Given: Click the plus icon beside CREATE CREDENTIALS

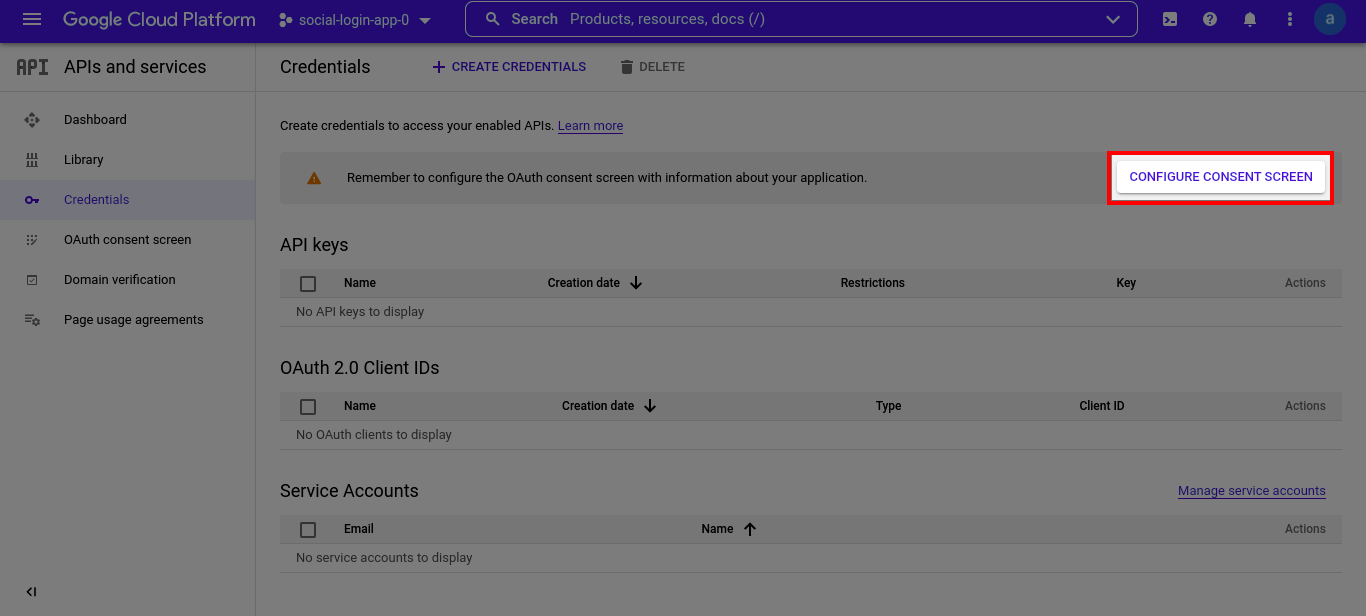Looking at the screenshot, I should tap(438, 67).
